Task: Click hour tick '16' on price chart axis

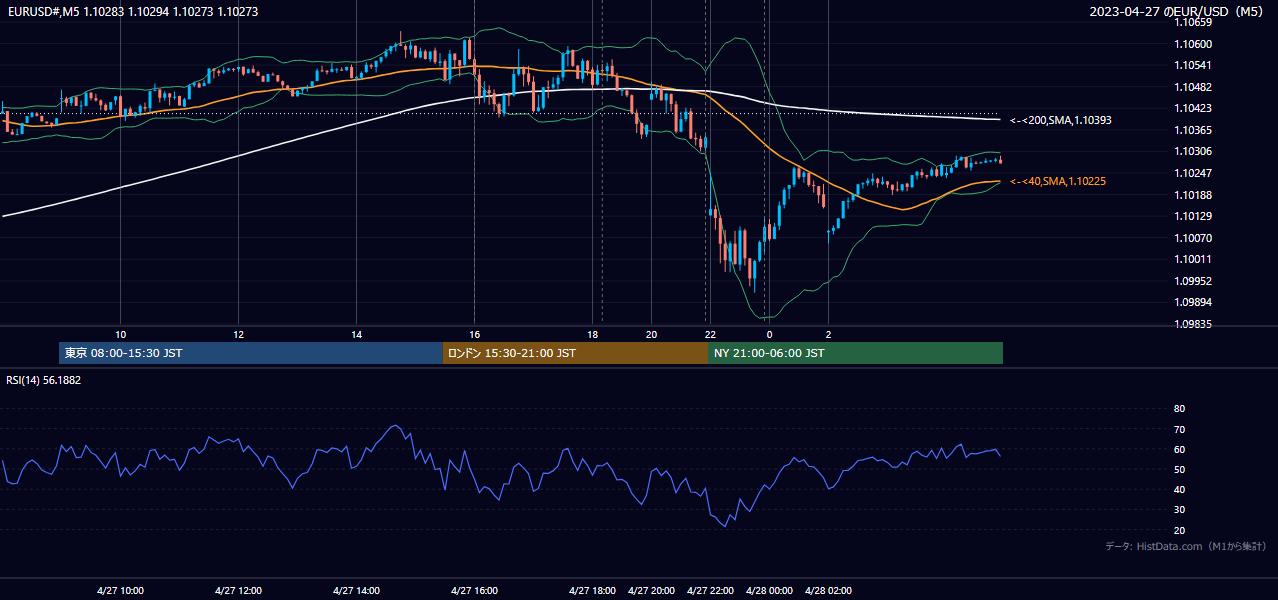Action: pyautogui.click(x=474, y=335)
